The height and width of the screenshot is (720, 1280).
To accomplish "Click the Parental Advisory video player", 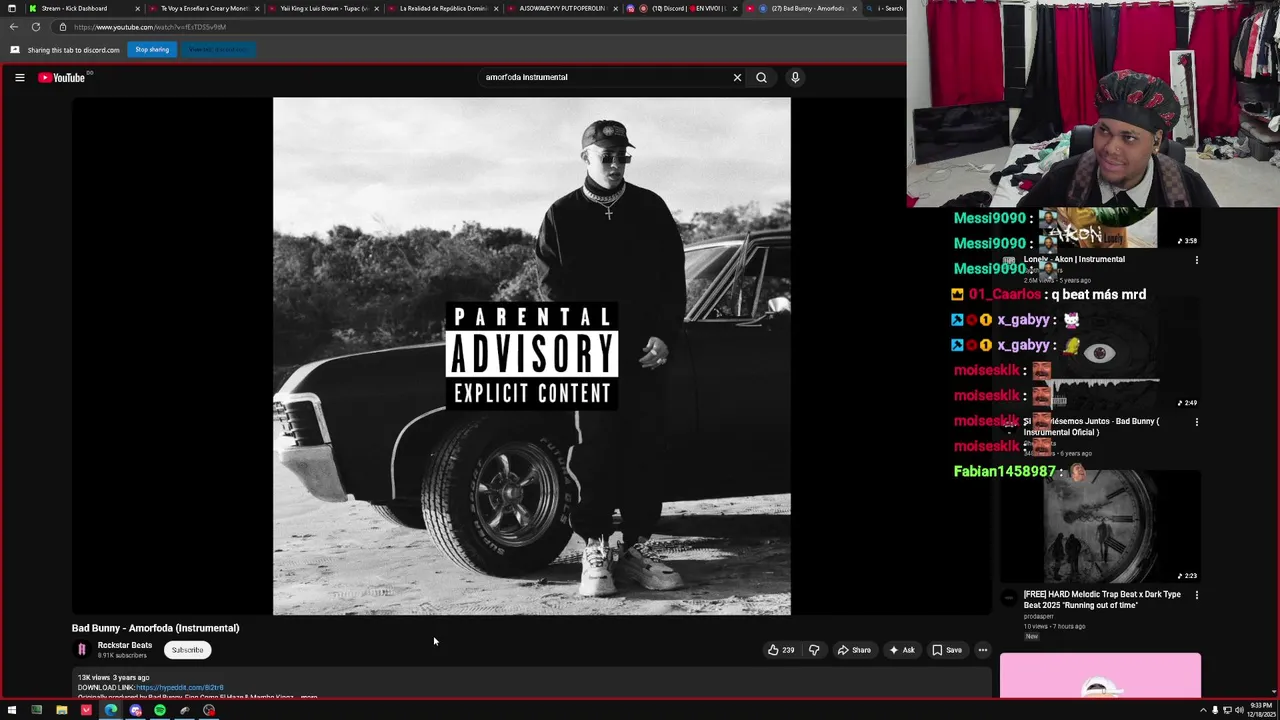I will click(532, 356).
